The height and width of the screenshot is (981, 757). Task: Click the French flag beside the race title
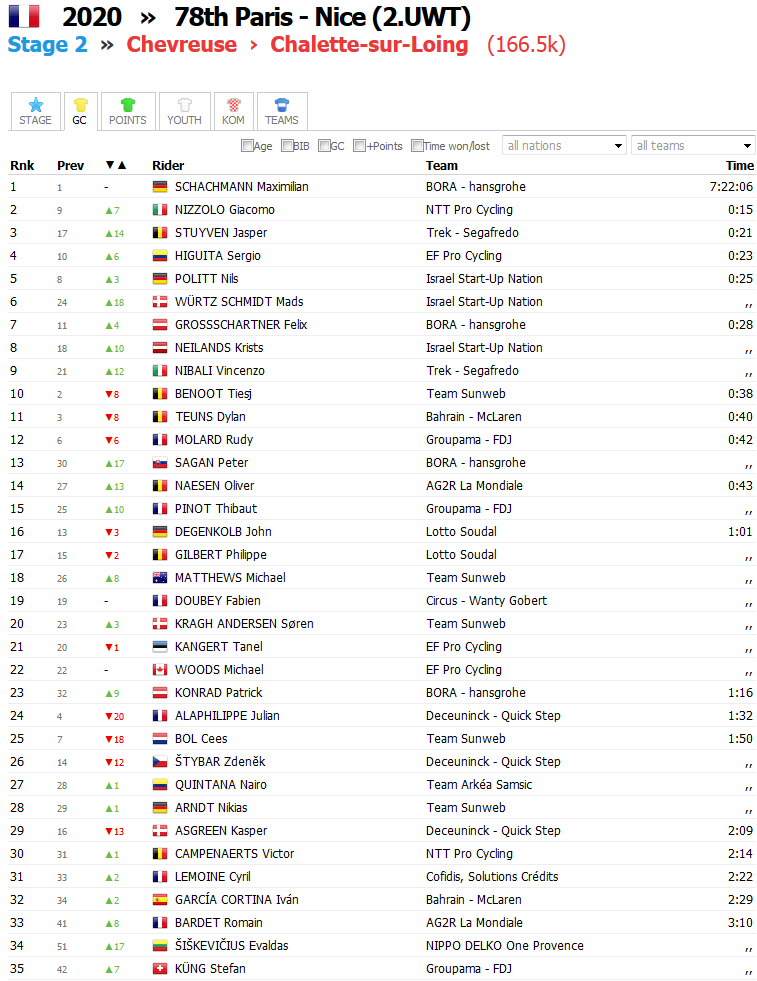tap(24, 17)
